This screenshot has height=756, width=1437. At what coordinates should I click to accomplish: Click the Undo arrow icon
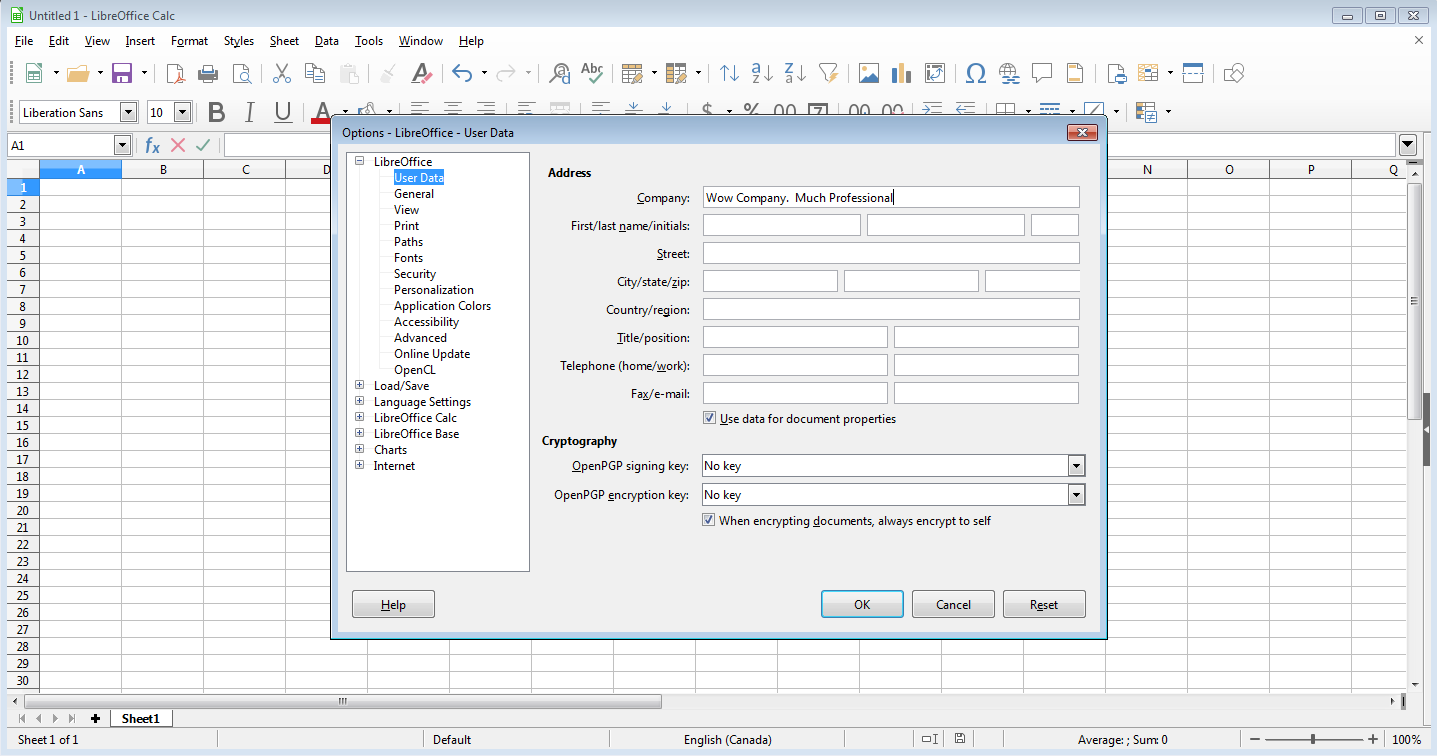click(x=461, y=73)
